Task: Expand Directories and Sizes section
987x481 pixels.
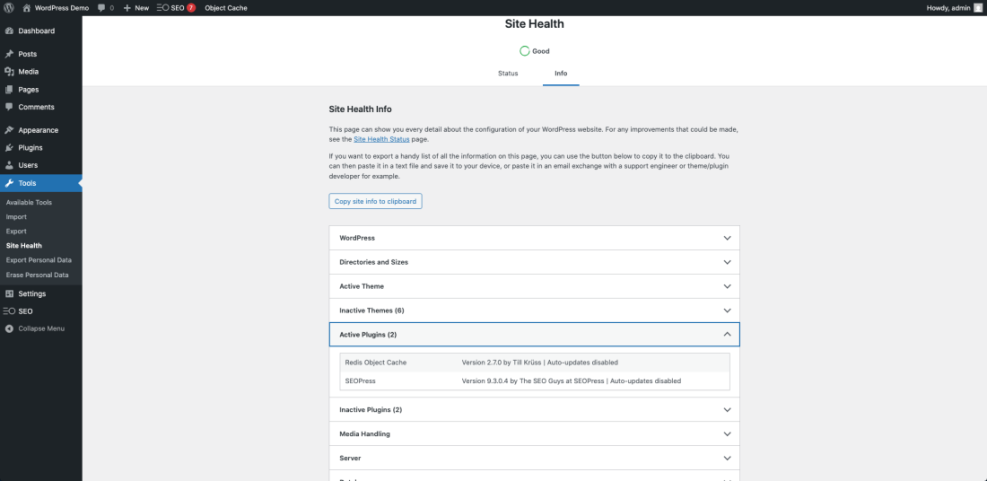Action: [534, 262]
